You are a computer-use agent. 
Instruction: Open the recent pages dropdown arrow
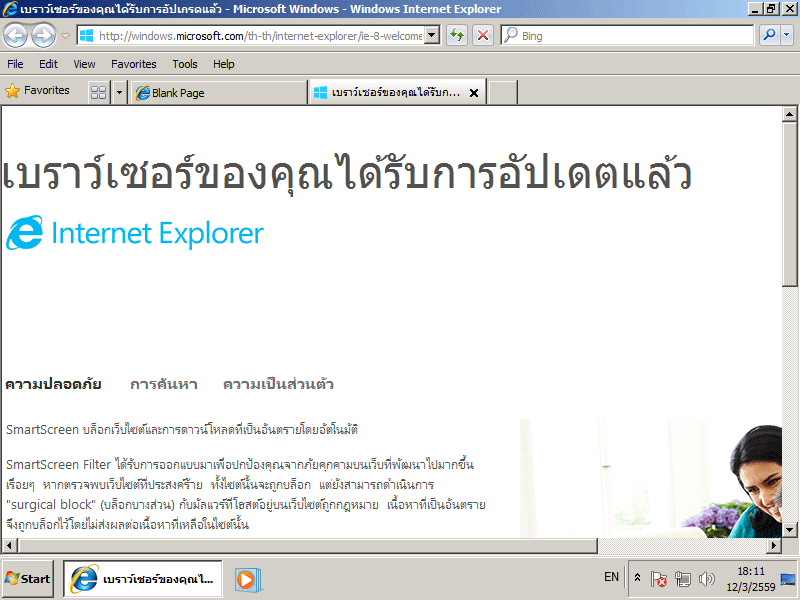65,36
